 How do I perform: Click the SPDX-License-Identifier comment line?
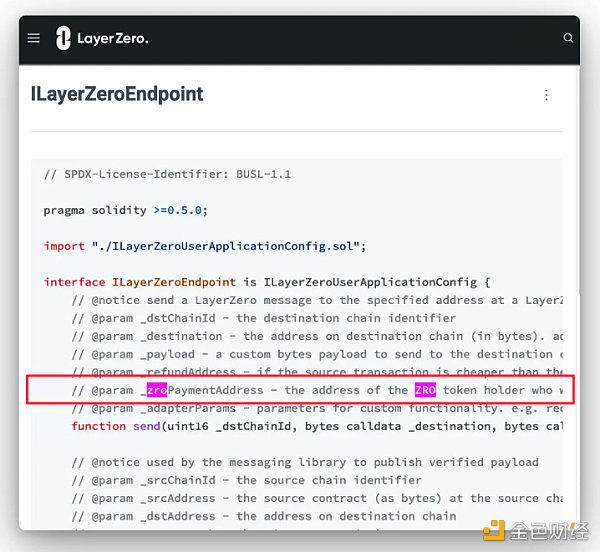(x=167, y=174)
